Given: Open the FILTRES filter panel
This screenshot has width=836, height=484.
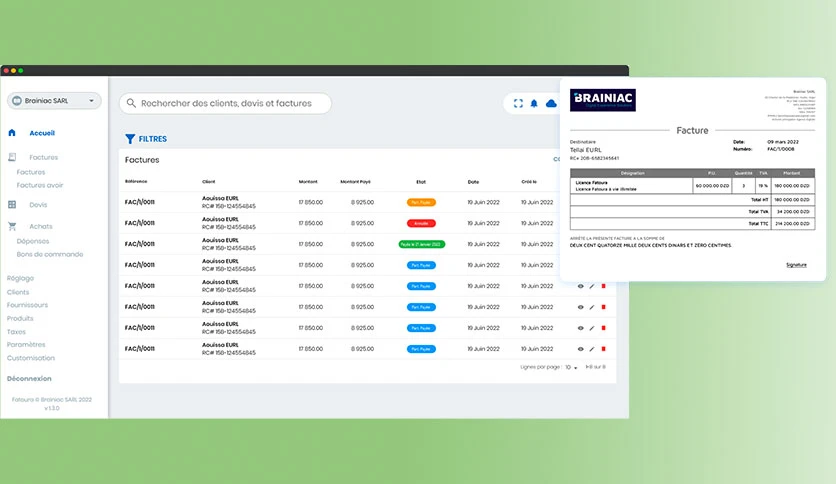Looking at the screenshot, I should point(146,139).
